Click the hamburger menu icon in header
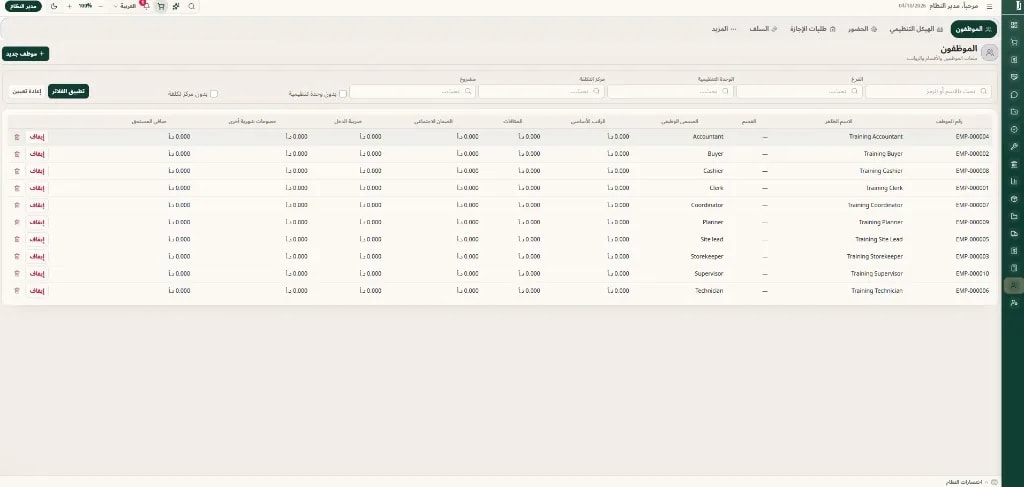1024x487 pixels. tap(989, 7)
